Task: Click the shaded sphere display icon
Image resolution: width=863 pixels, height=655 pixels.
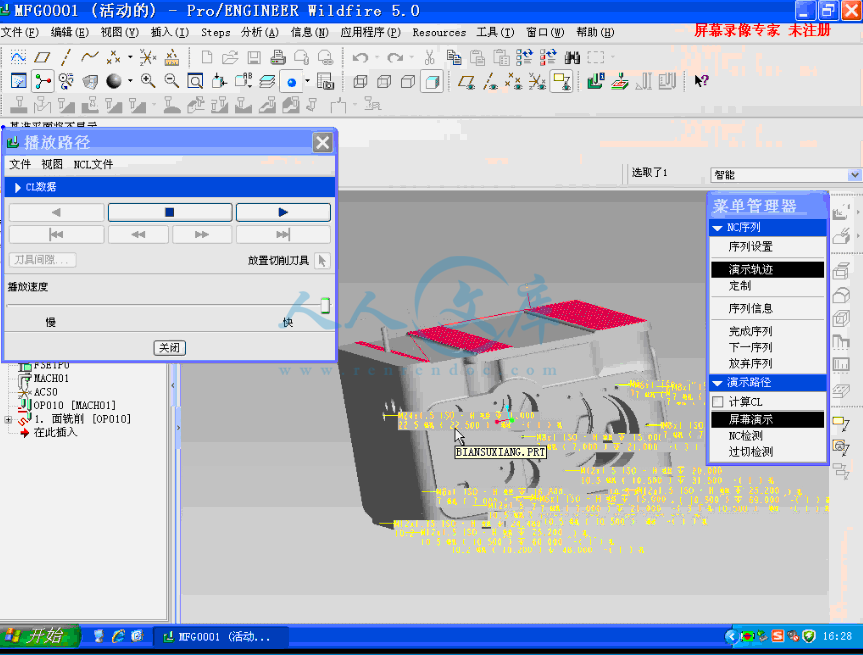Action: pos(113,81)
